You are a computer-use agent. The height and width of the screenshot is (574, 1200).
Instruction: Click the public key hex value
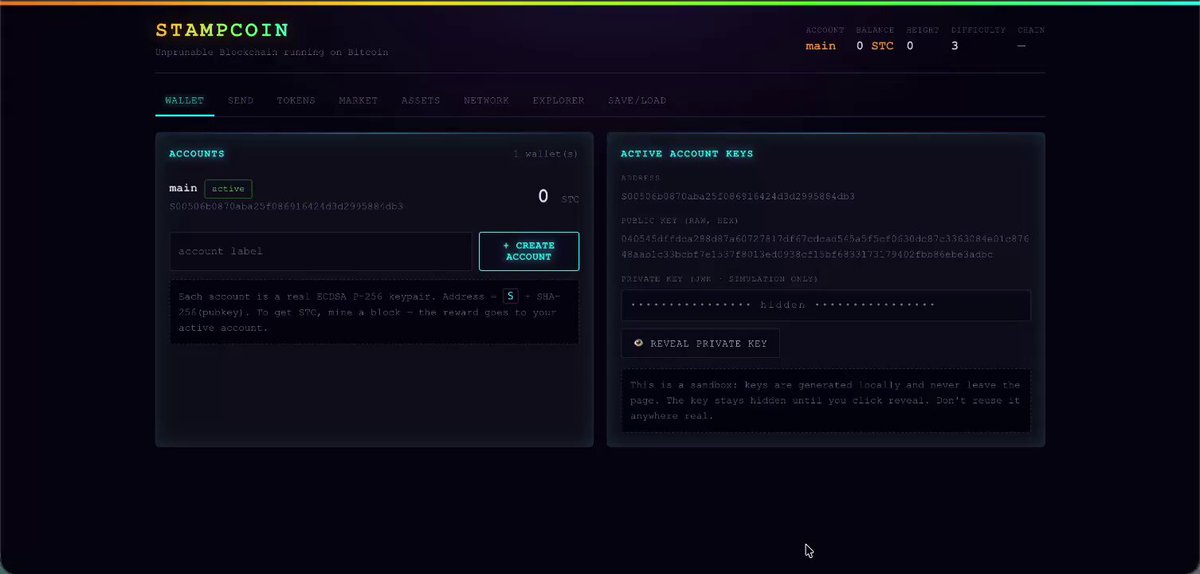tap(825, 247)
